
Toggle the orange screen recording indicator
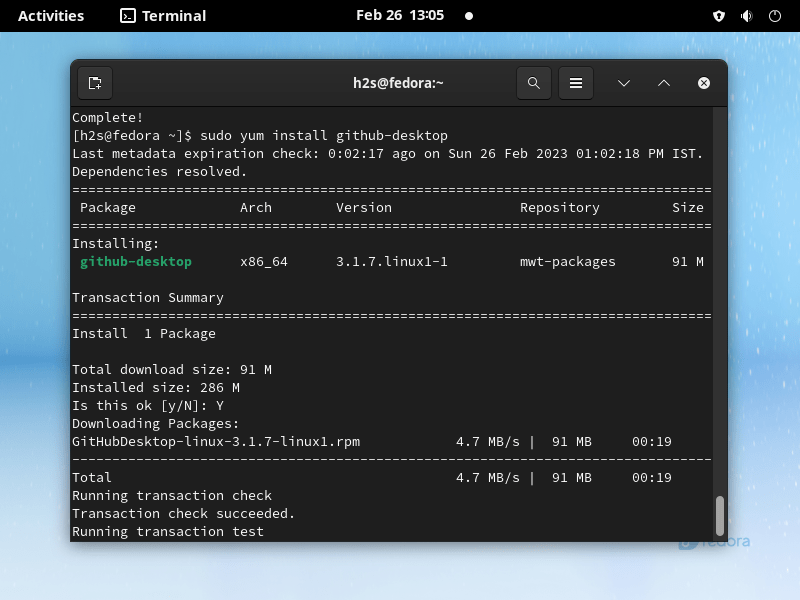click(x=468, y=15)
